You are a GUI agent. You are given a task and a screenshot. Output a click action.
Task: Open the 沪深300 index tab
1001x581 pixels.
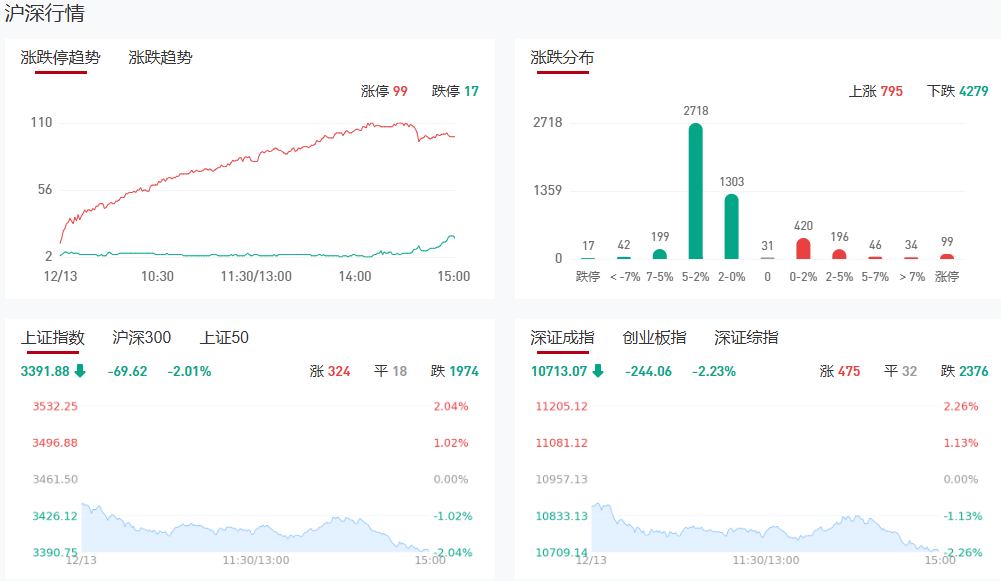[x=142, y=338]
